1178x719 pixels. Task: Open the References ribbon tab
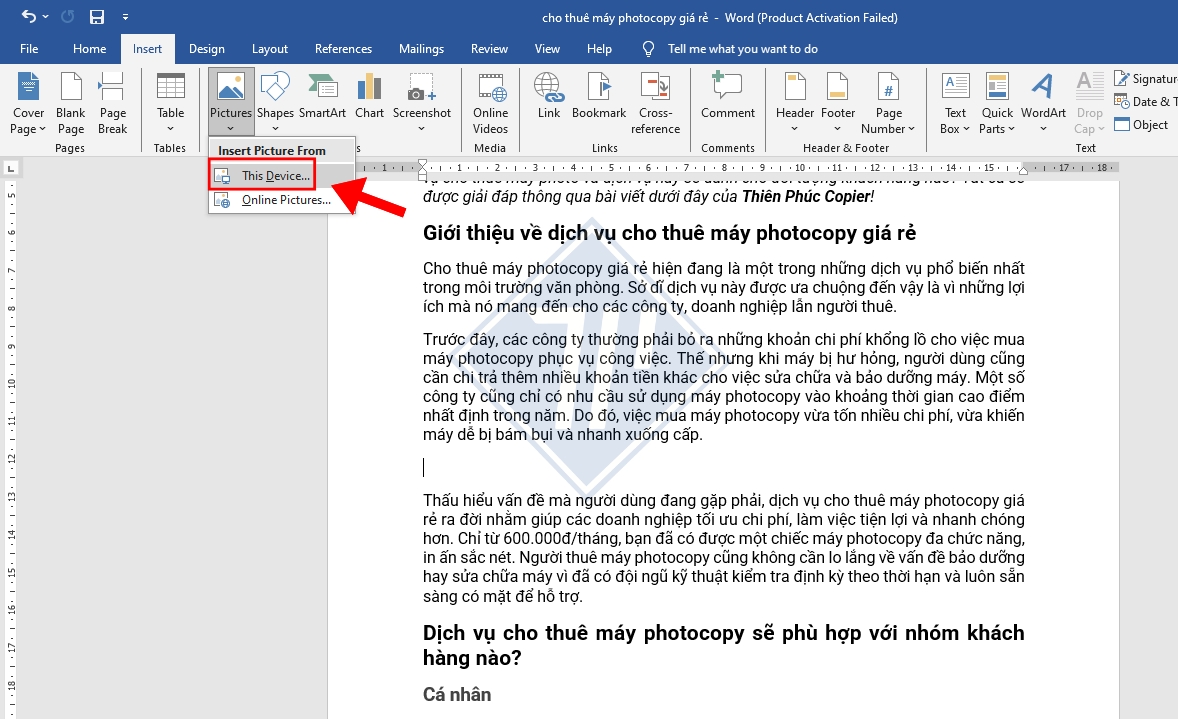[344, 49]
